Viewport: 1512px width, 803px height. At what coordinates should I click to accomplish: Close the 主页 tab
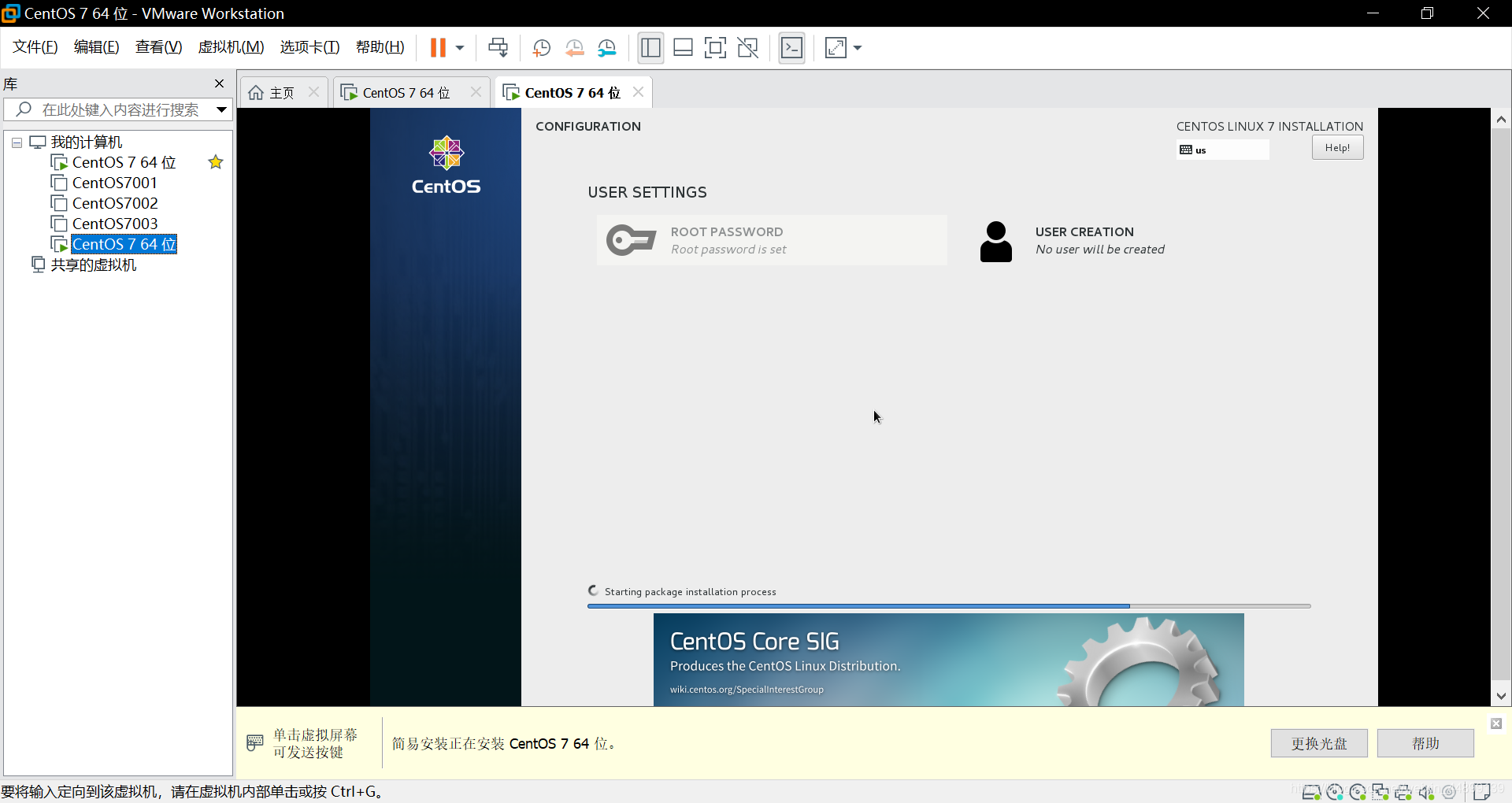pyautogui.click(x=313, y=92)
